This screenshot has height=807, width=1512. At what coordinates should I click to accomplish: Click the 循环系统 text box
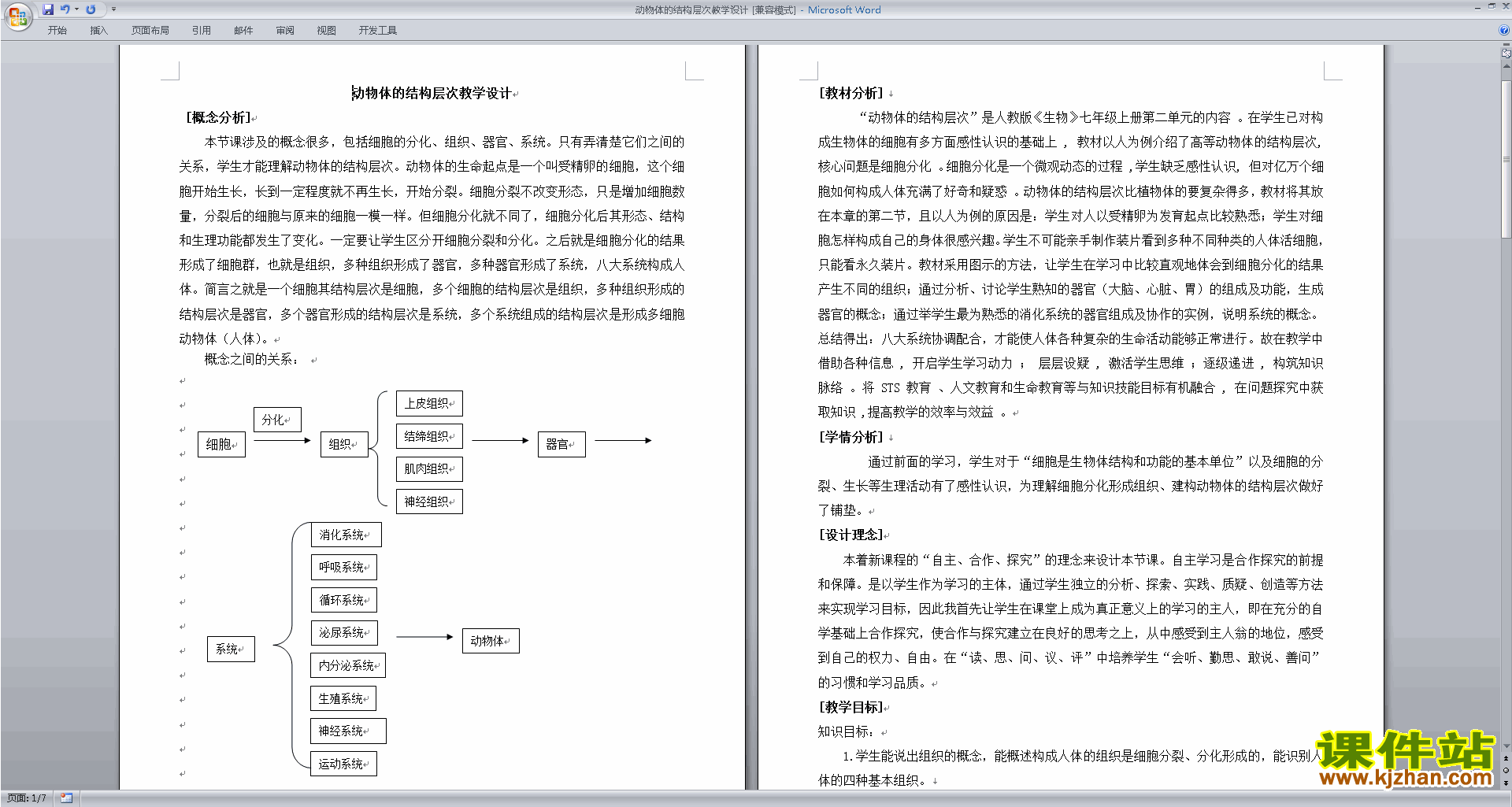tap(344, 600)
